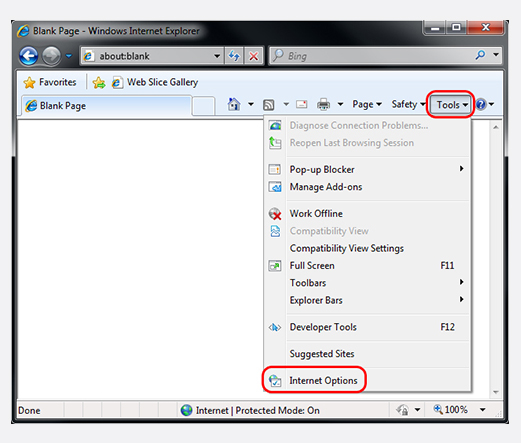This screenshot has height=443, width=521.
Task: Toggle Work Offline in the menu
Action: [x=367, y=213]
